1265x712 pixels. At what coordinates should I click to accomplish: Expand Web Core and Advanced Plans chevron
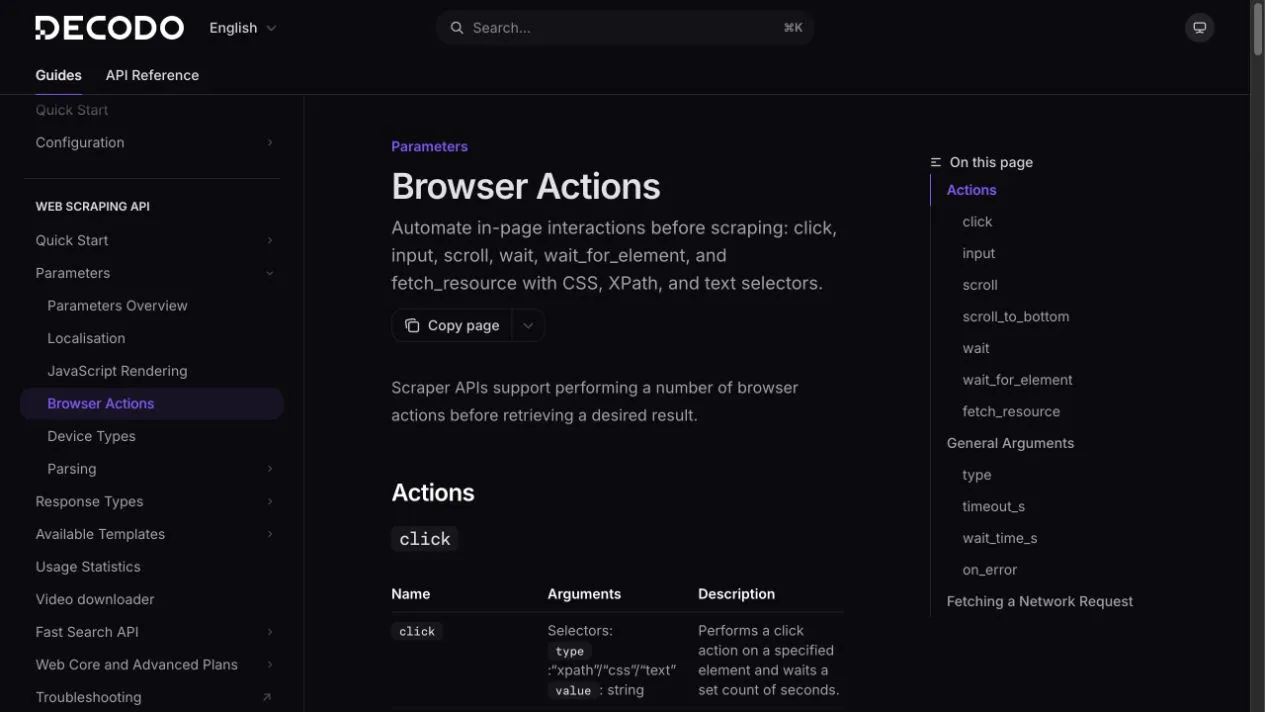point(270,665)
